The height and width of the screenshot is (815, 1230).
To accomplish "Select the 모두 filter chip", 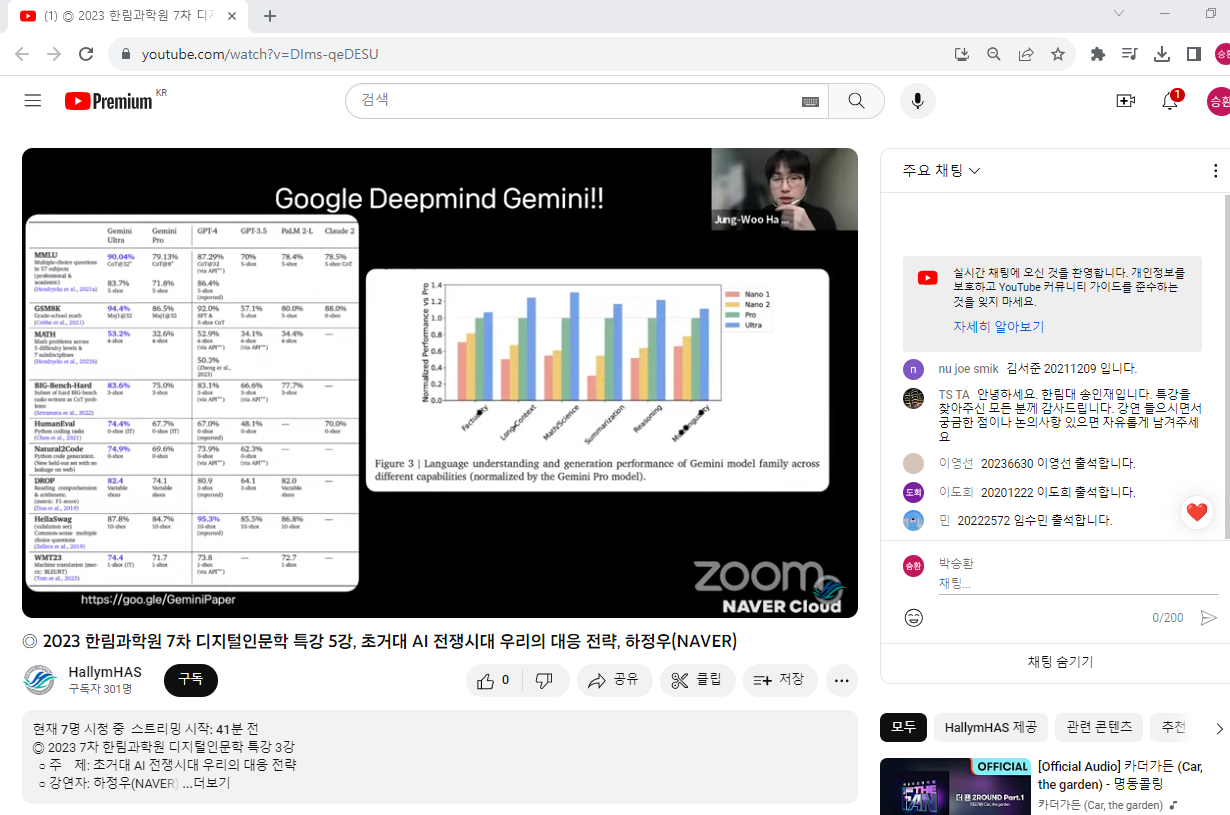I will pyautogui.click(x=903, y=727).
